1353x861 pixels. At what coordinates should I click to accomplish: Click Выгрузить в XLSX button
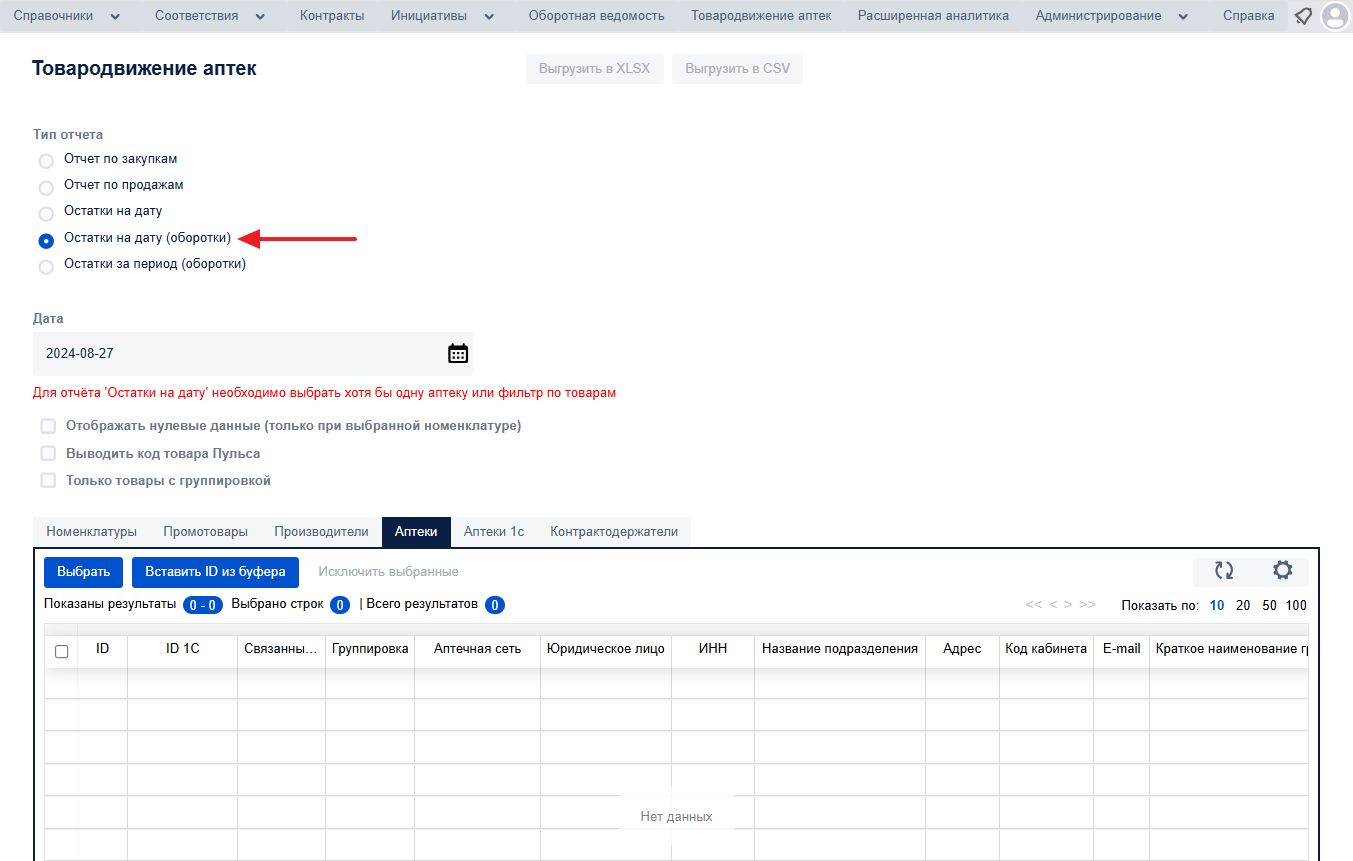[x=595, y=69]
